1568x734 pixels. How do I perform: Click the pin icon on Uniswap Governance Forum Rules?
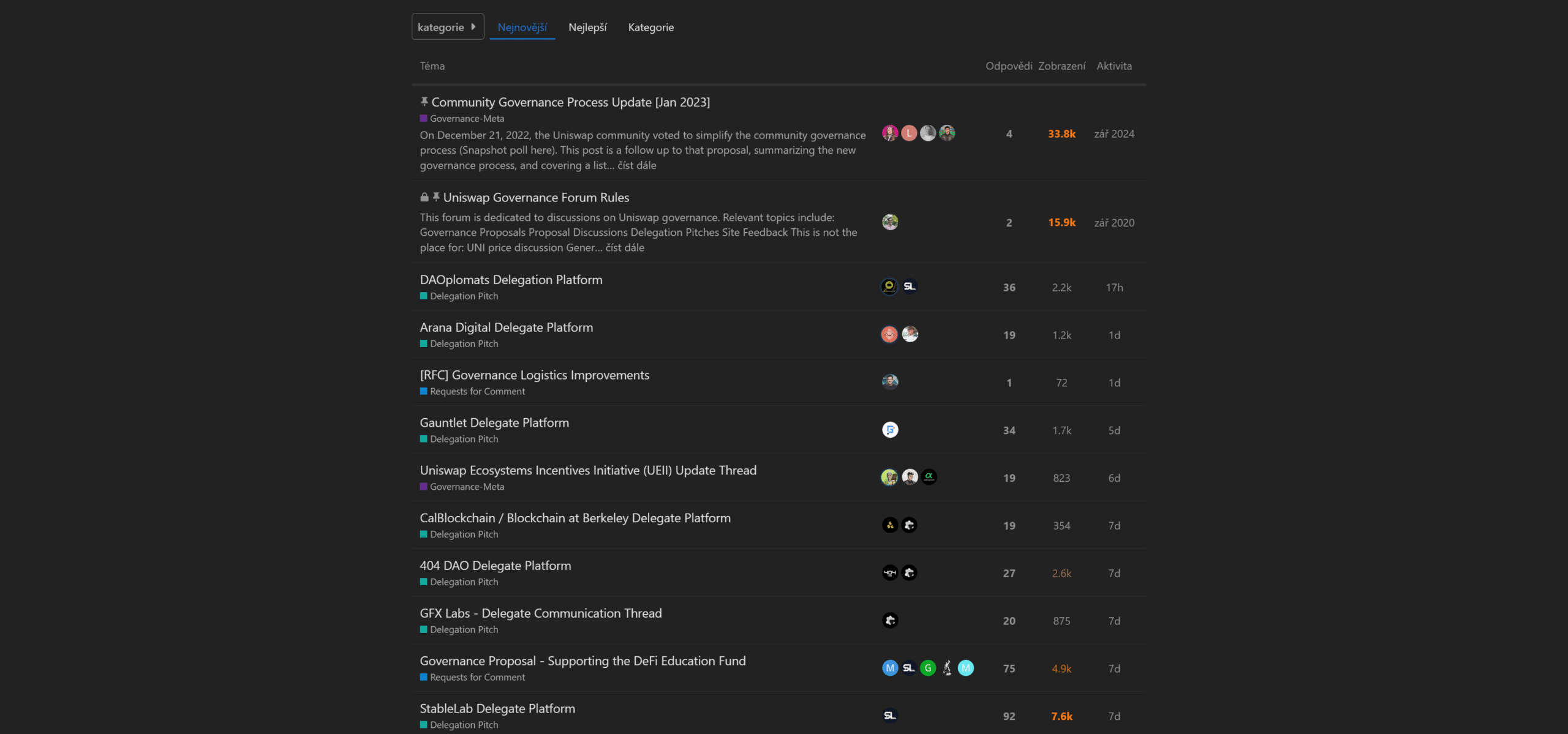pyautogui.click(x=436, y=197)
